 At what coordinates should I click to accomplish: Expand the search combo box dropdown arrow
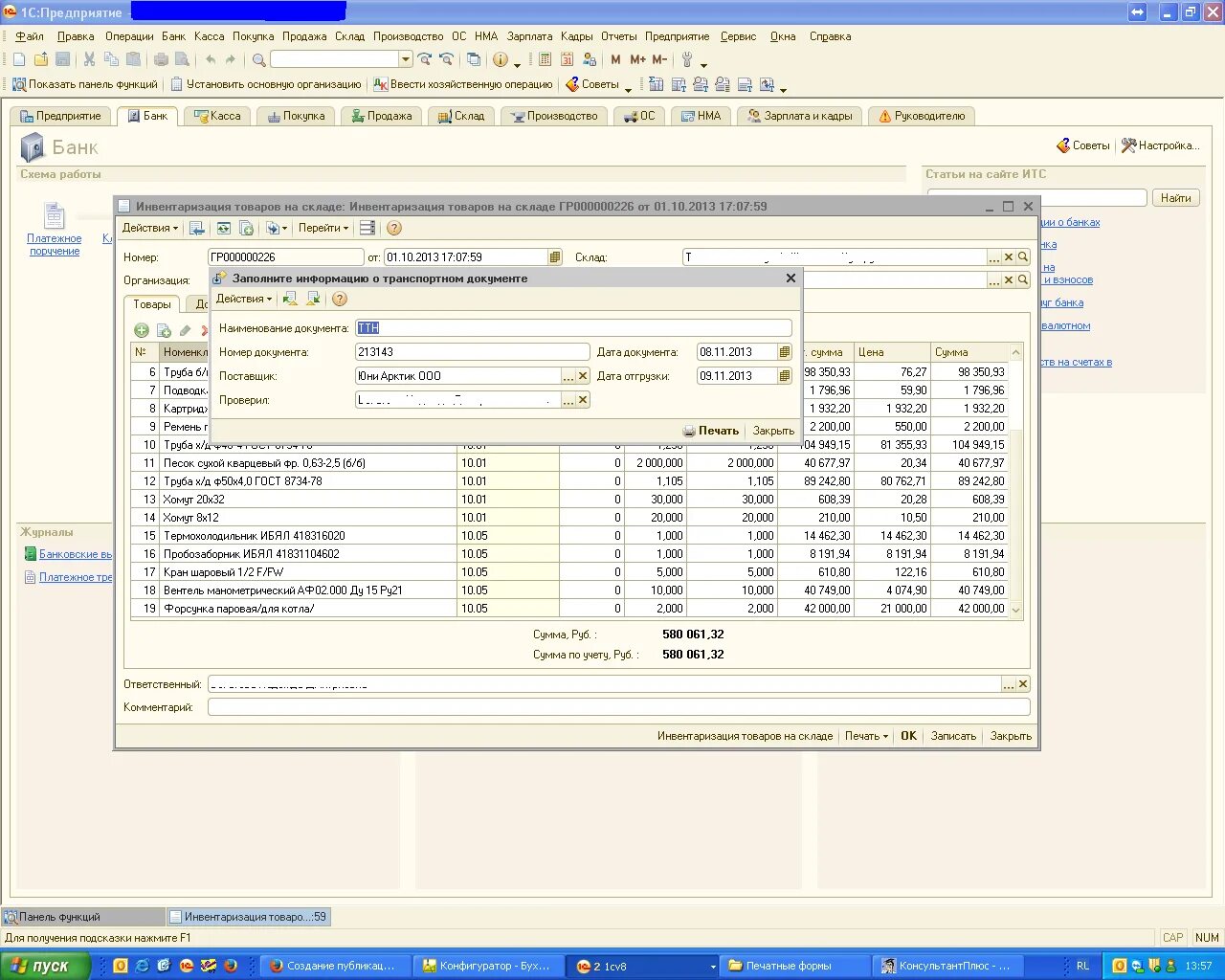coord(406,59)
